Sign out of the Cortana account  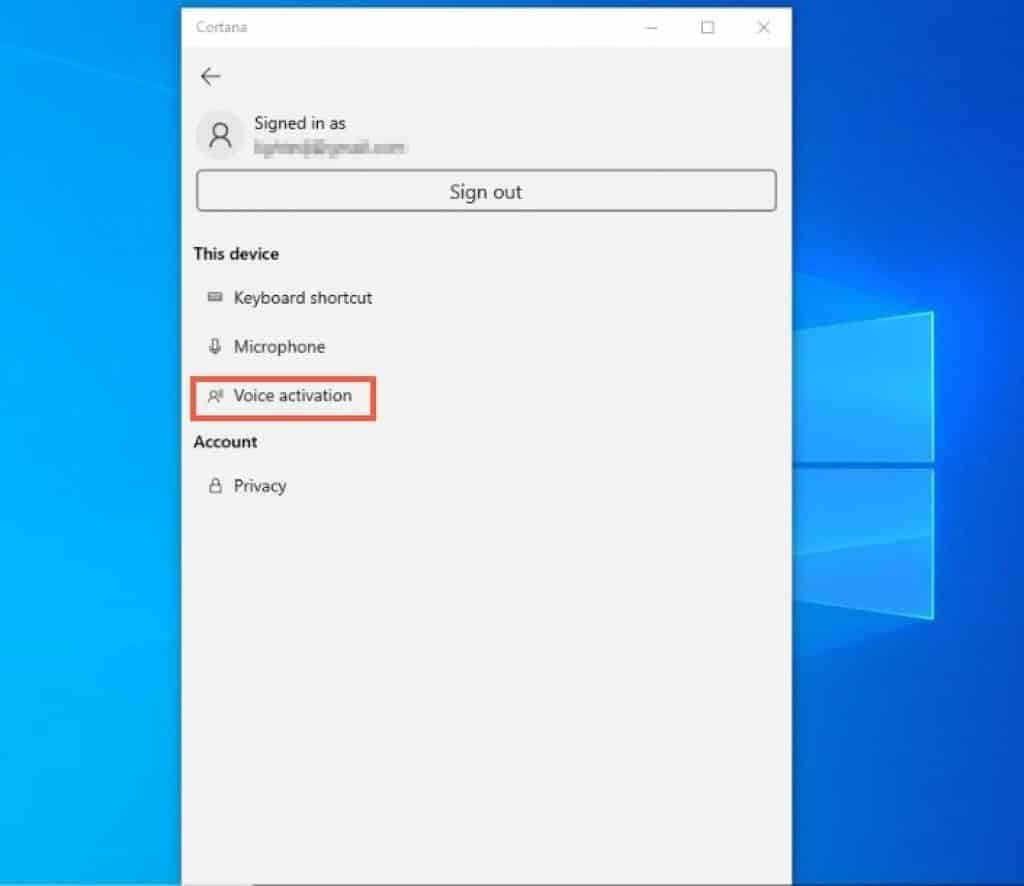click(x=486, y=191)
